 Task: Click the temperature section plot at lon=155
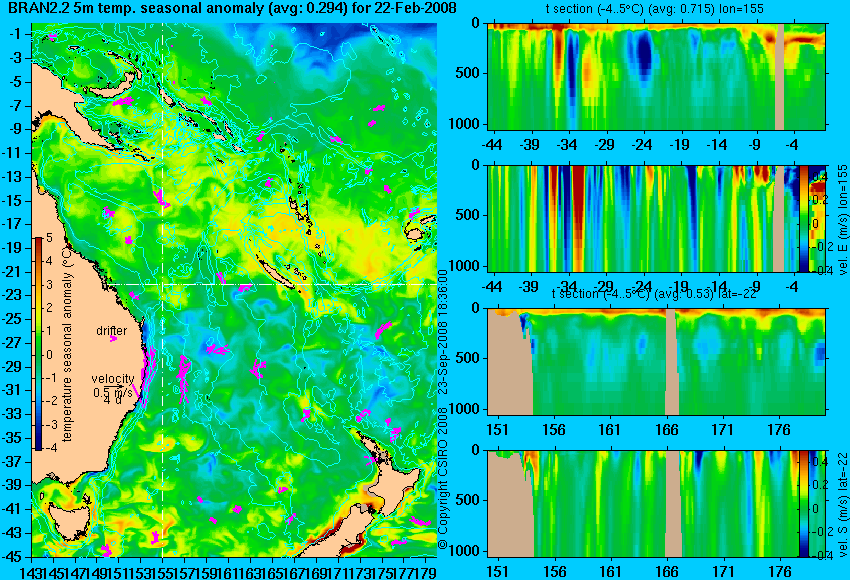tap(656, 76)
